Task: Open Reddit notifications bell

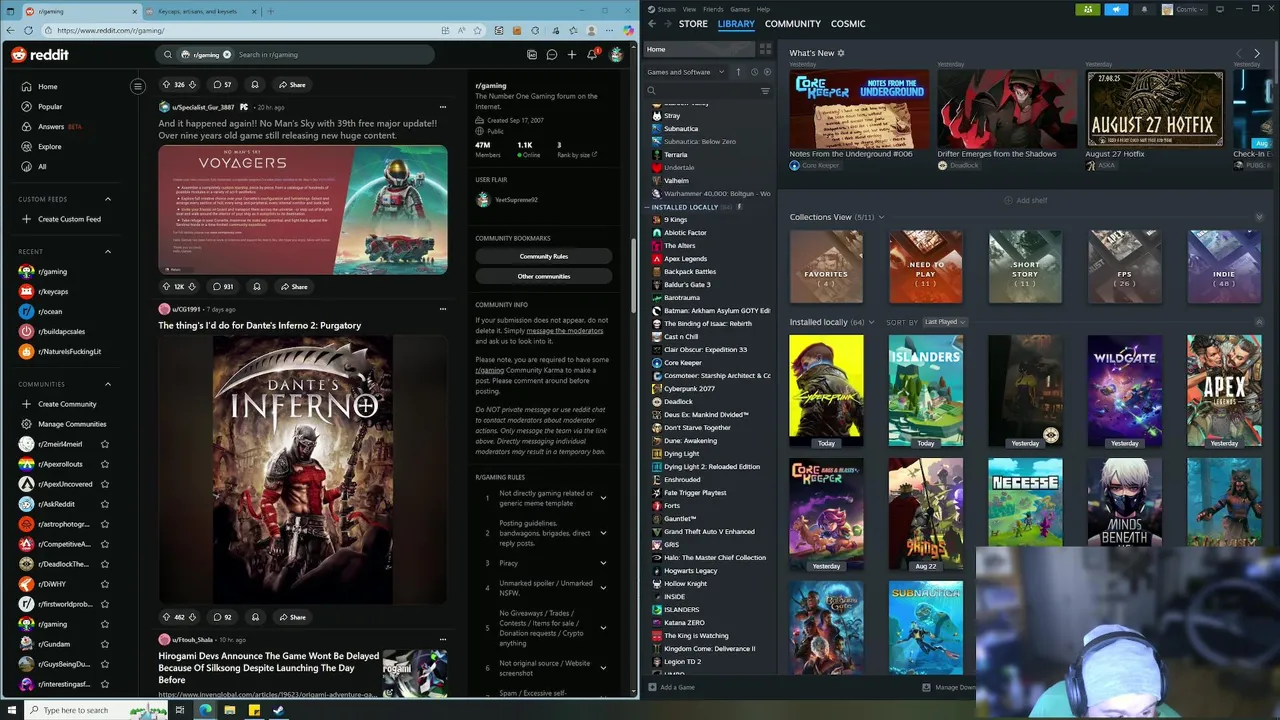Action: [x=592, y=55]
